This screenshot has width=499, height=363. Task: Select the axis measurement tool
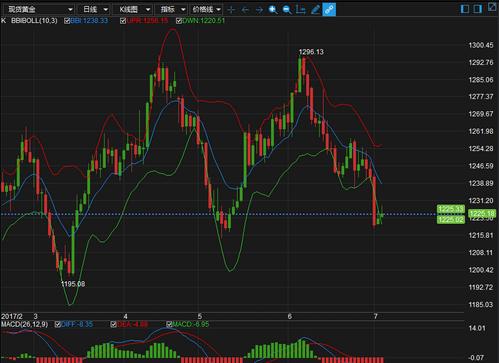coord(301,10)
